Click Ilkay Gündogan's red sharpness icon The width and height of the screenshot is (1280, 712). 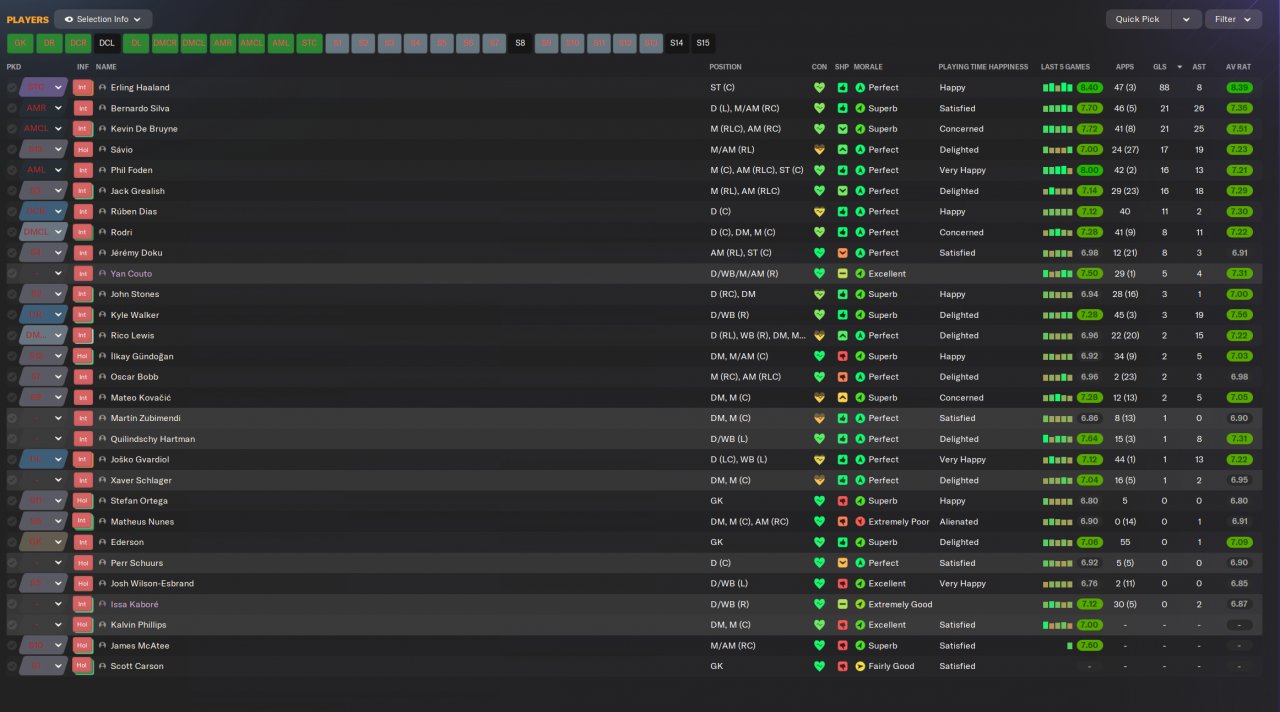click(x=842, y=356)
